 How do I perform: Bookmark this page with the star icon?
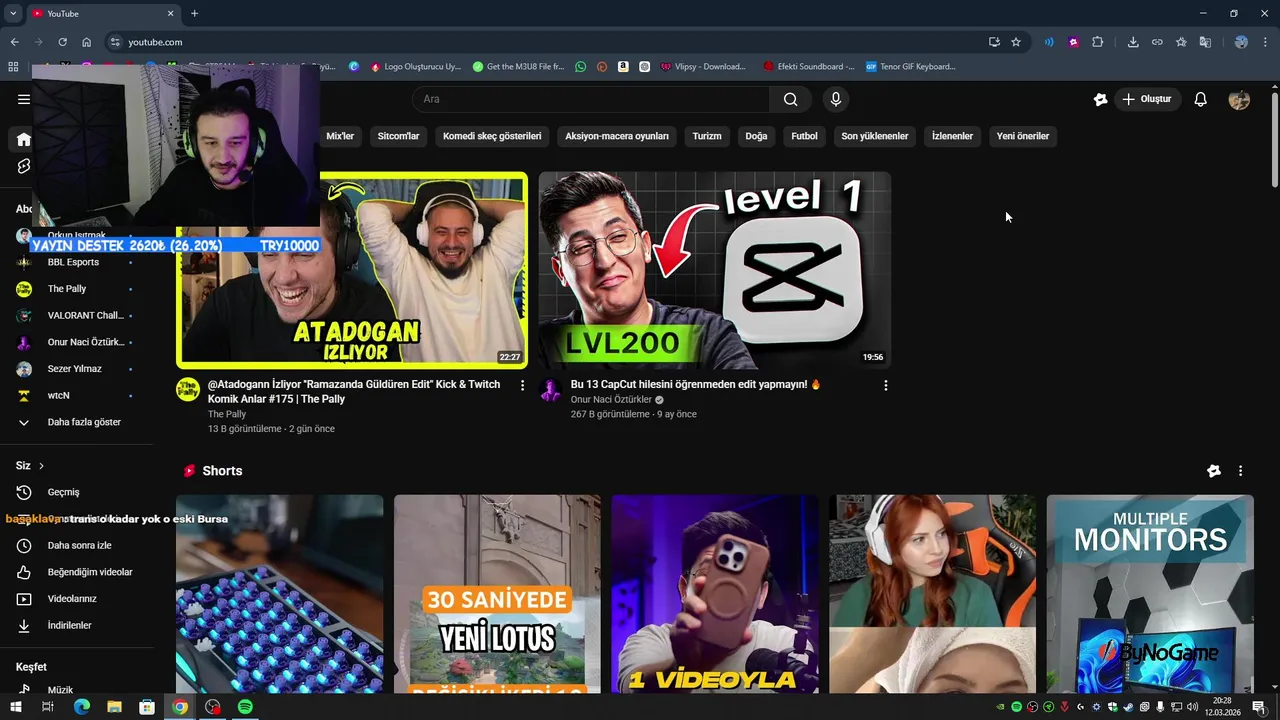pyautogui.click(x=1016, y=42)
